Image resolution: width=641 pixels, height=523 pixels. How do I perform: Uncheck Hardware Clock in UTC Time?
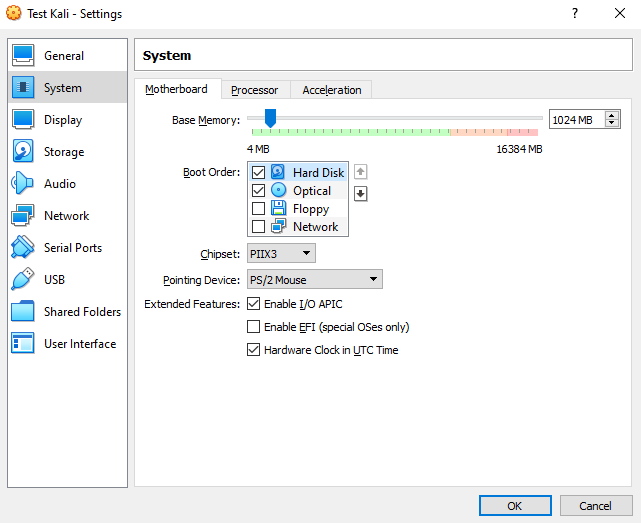point(254,350)
